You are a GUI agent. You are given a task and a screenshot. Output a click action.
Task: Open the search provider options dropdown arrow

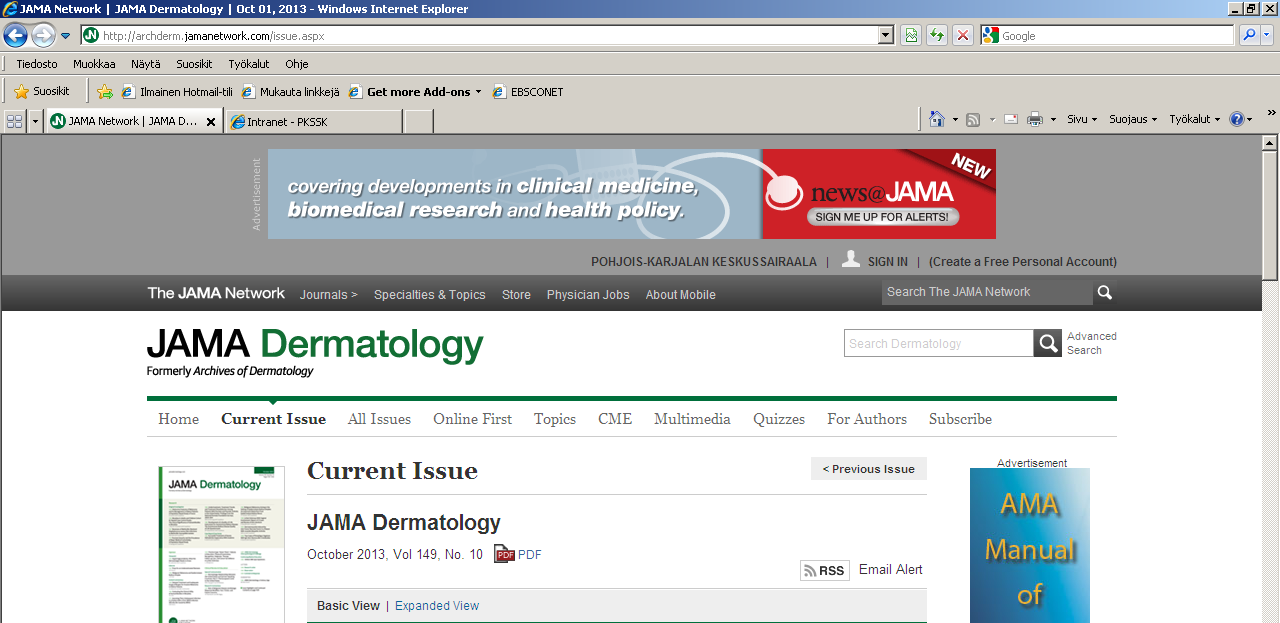click(1267, 36)
